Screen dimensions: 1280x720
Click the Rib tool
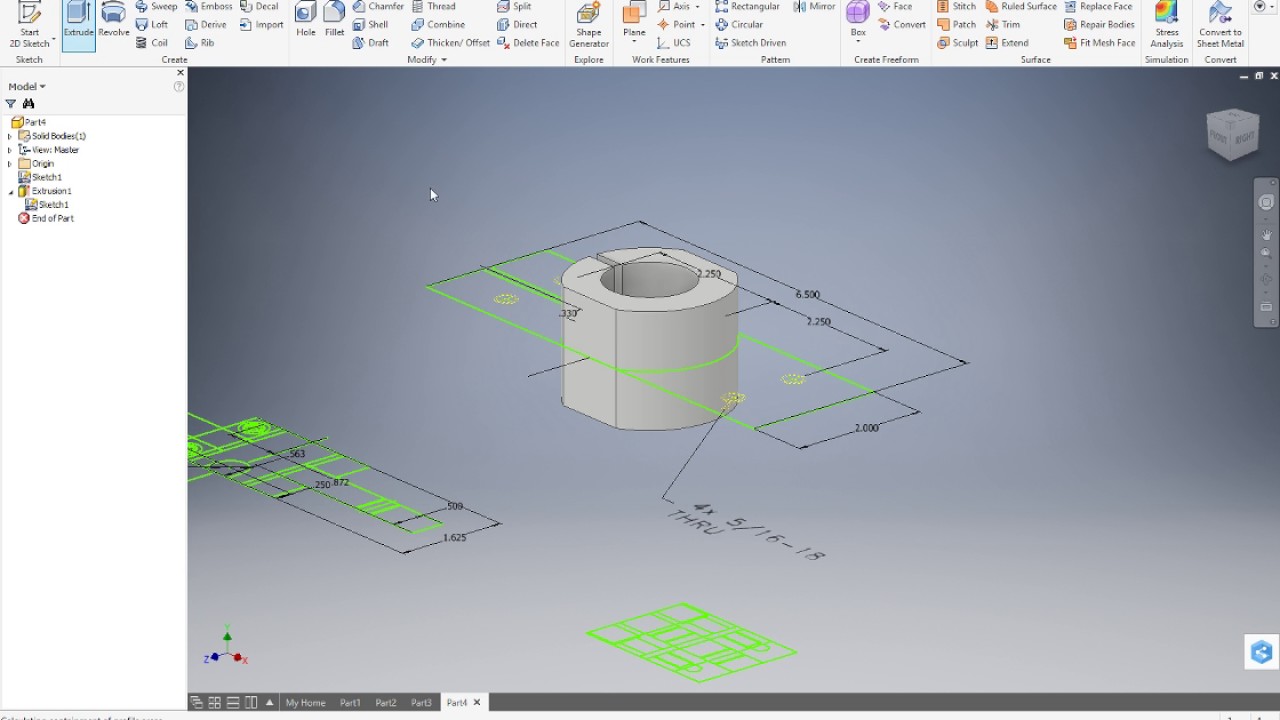click(x=199, y=42)
